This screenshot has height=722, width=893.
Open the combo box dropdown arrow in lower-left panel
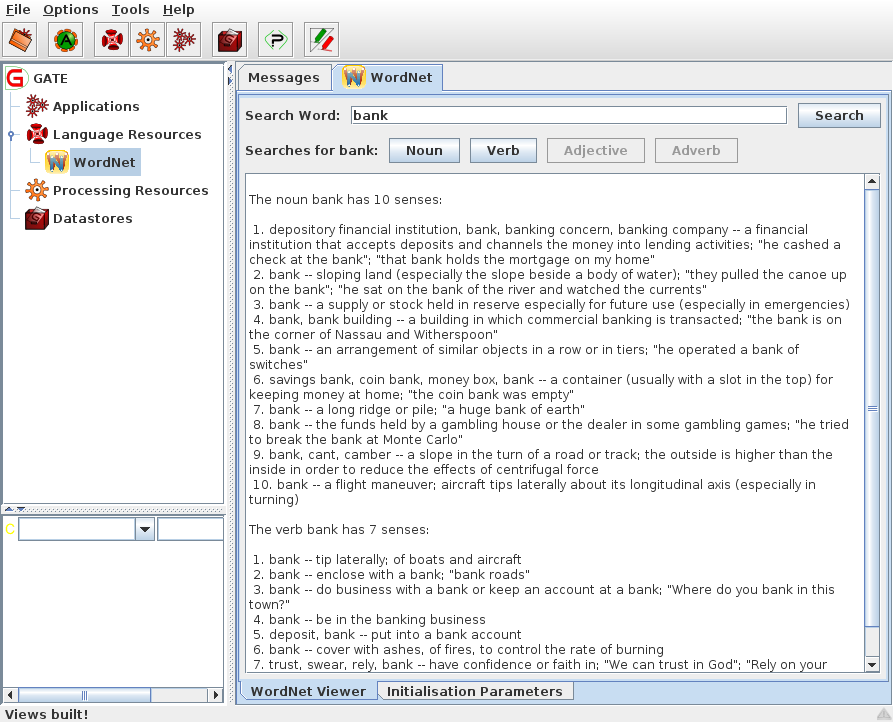coord(145,529)
